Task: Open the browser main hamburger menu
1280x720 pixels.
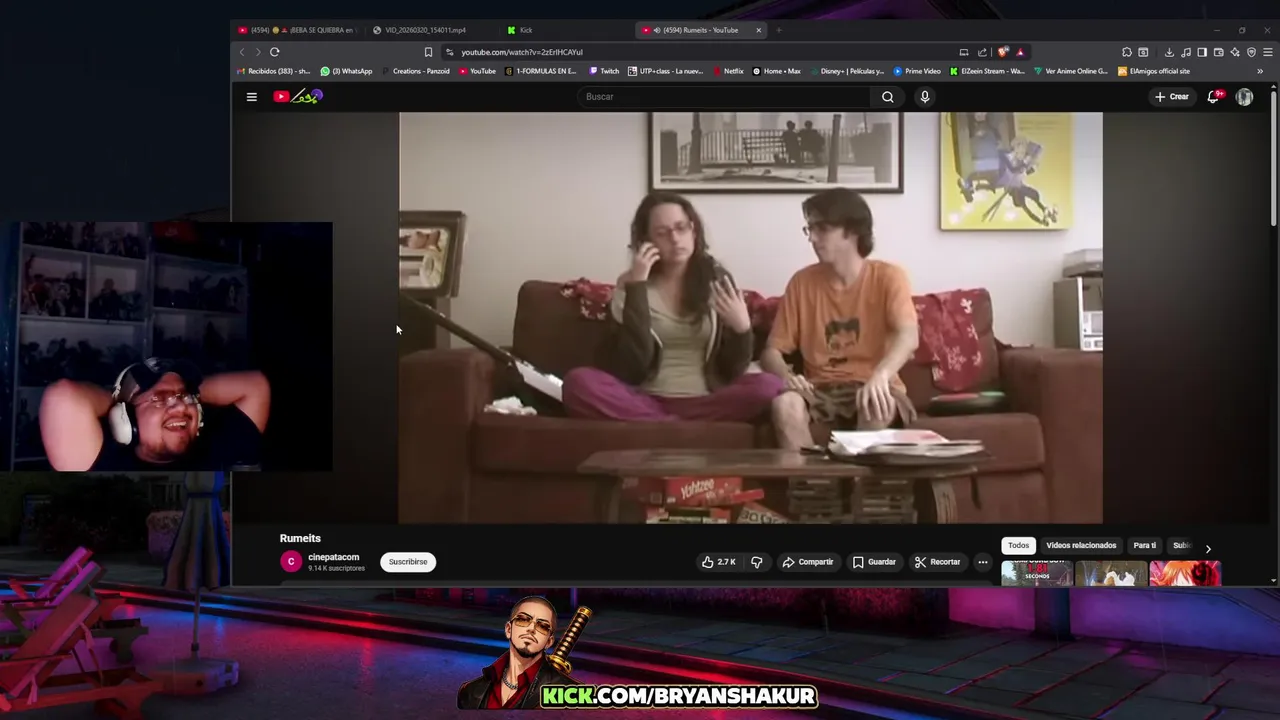Action: [x=1268, y=52]
